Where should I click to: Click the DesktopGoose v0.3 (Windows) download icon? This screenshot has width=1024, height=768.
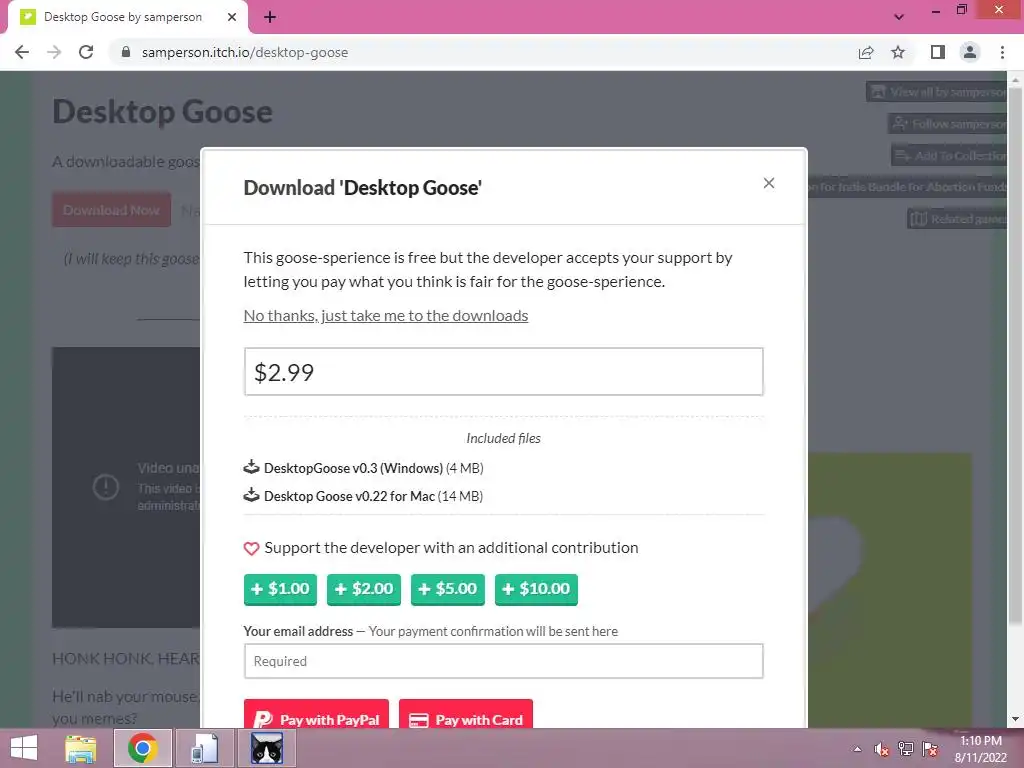[251, 467]
